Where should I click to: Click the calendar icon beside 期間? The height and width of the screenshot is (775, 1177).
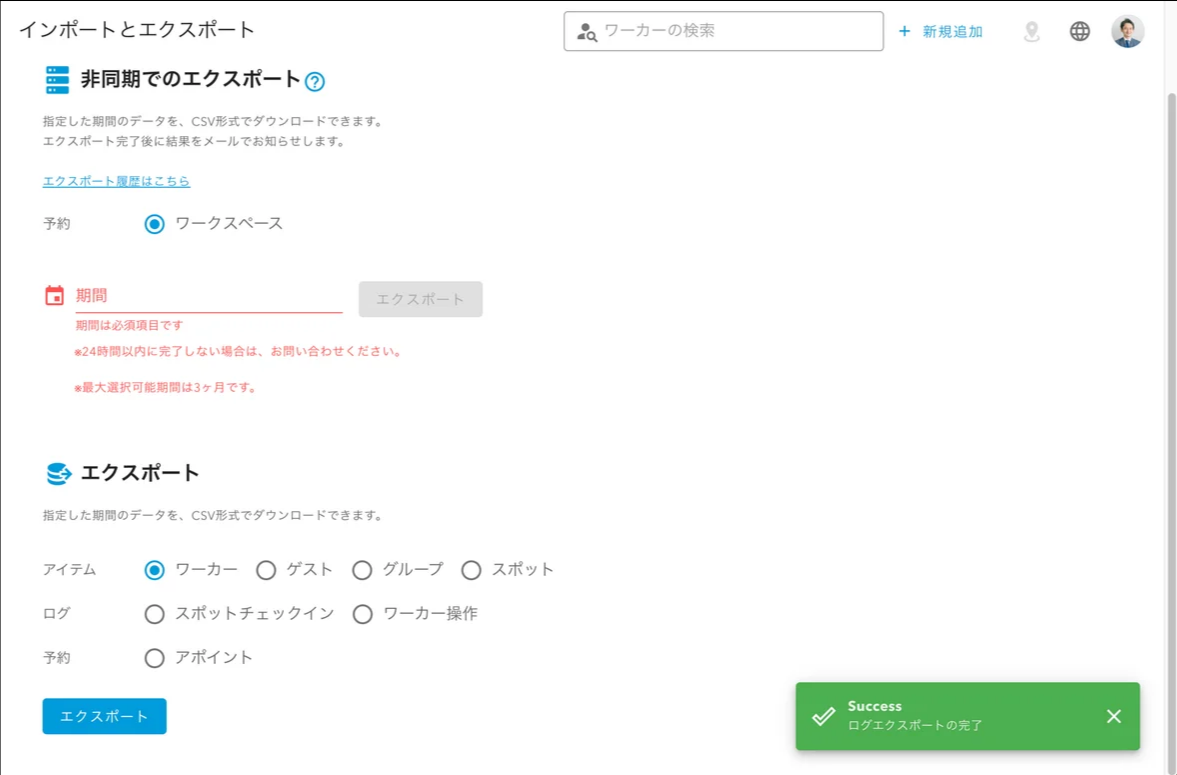[x=54, y=296]
